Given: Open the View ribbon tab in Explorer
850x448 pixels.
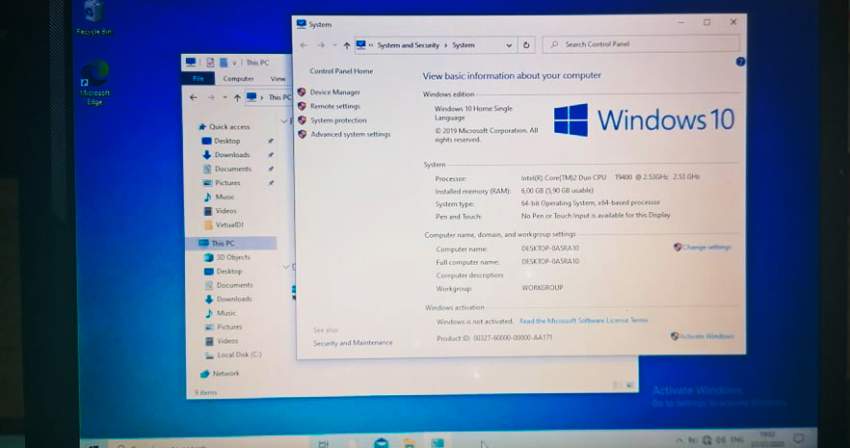Looking at the screenshot, I should 278,79.
